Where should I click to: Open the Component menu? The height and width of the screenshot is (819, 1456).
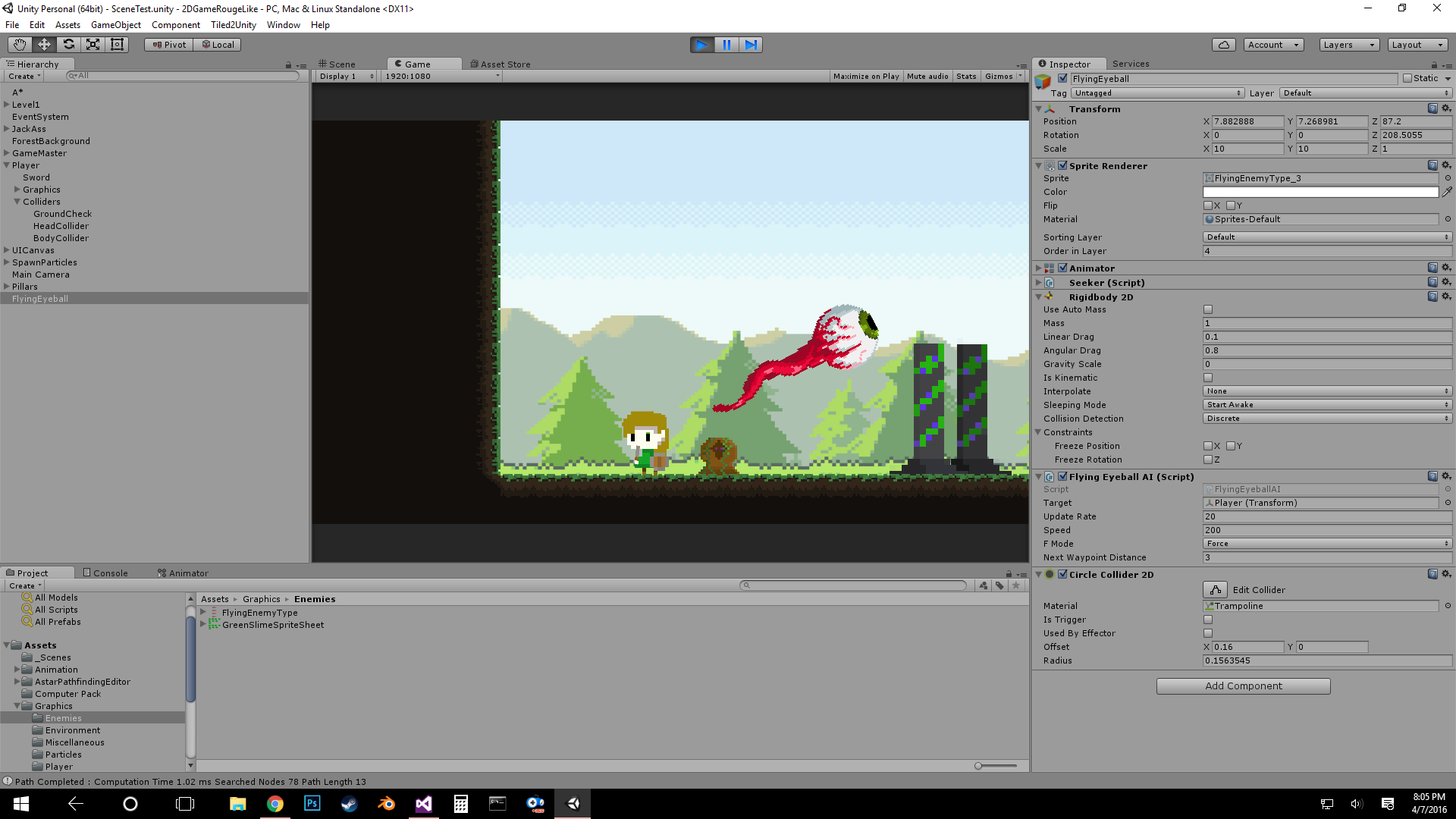176,25
